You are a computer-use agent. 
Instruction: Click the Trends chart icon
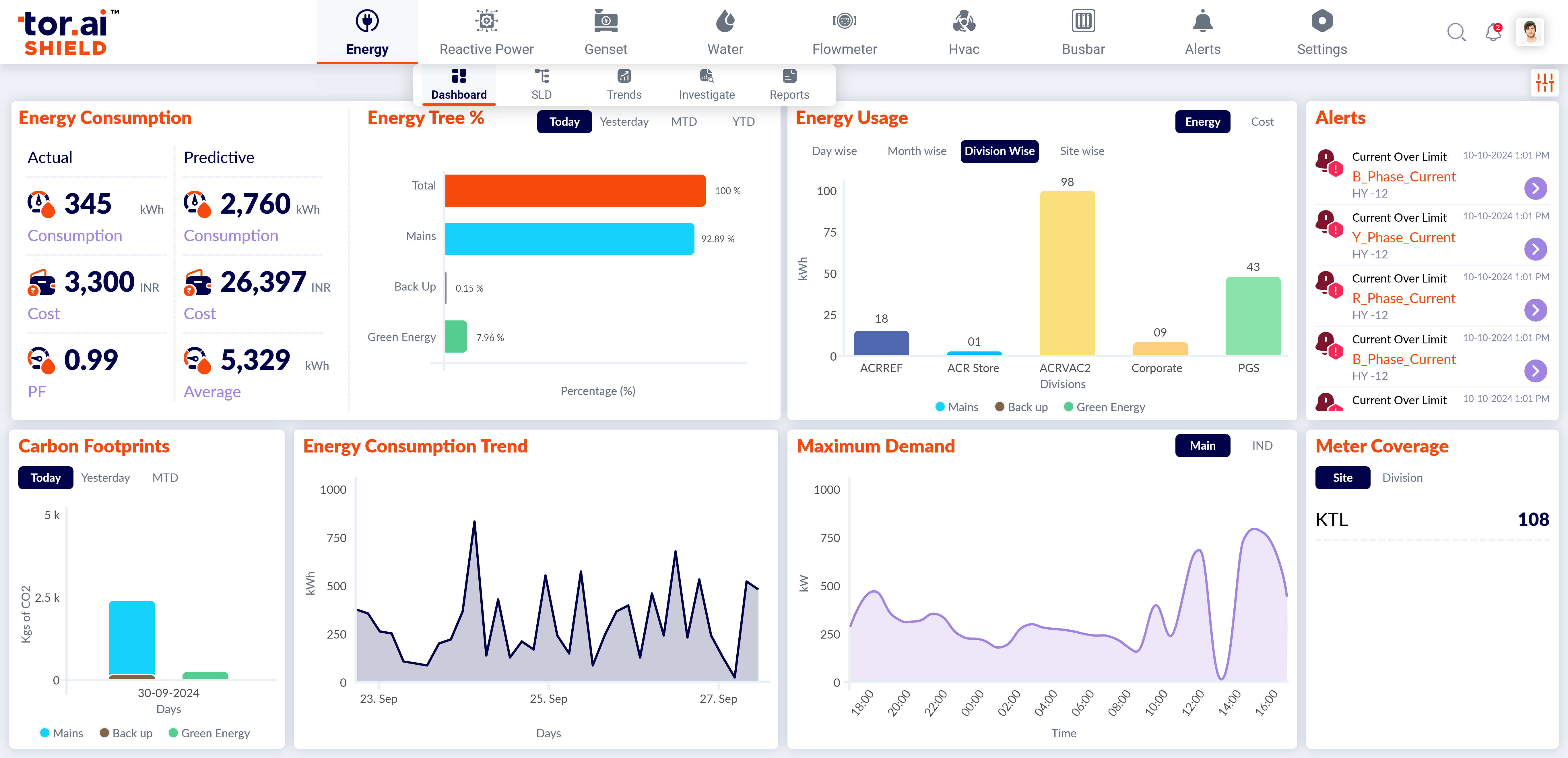[624, 76]
